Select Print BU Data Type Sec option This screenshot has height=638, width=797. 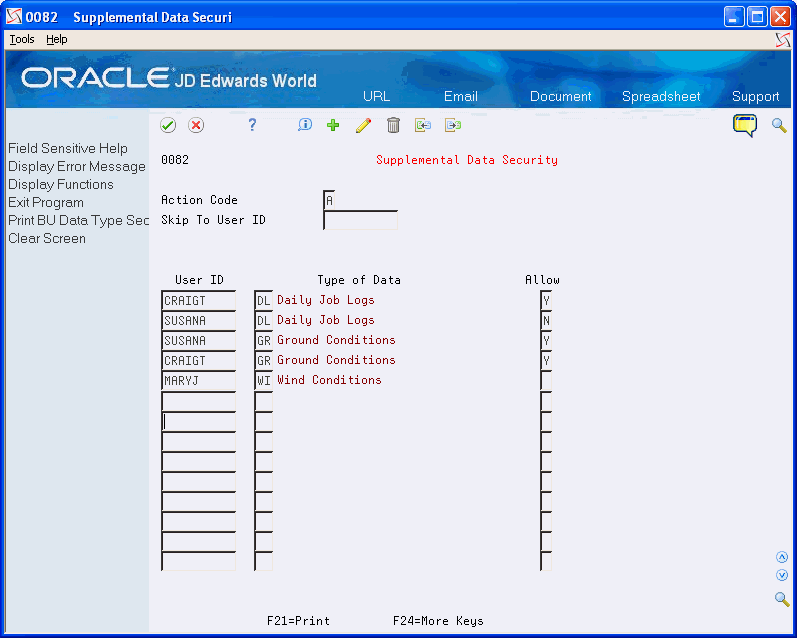pyautogui.click(x=78, y=220)
